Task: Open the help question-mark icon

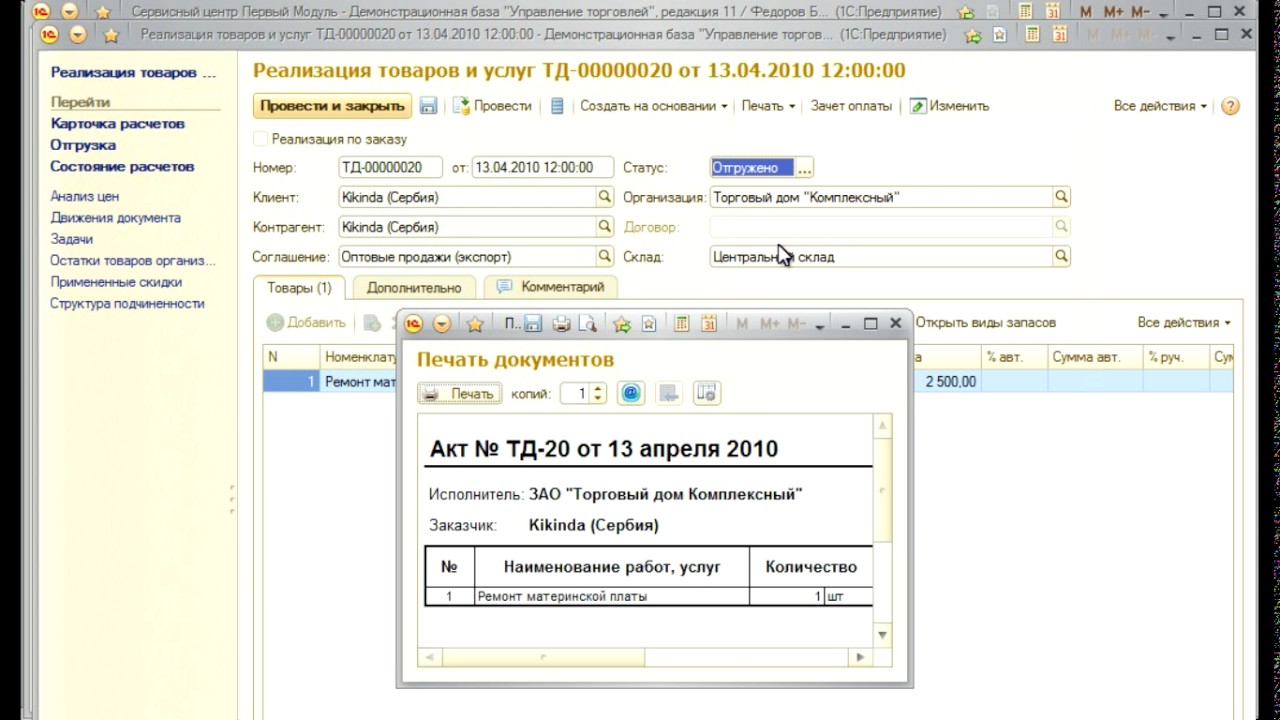Action: coord(1231,106)
